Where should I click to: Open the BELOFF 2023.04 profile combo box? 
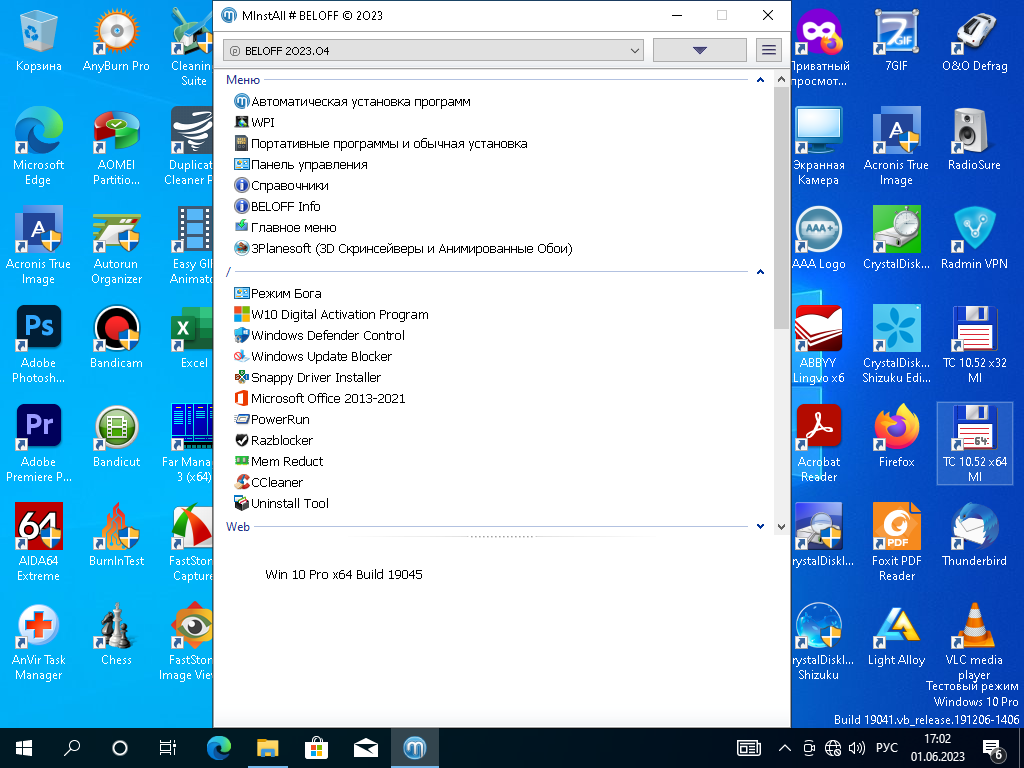click(433, 50)
